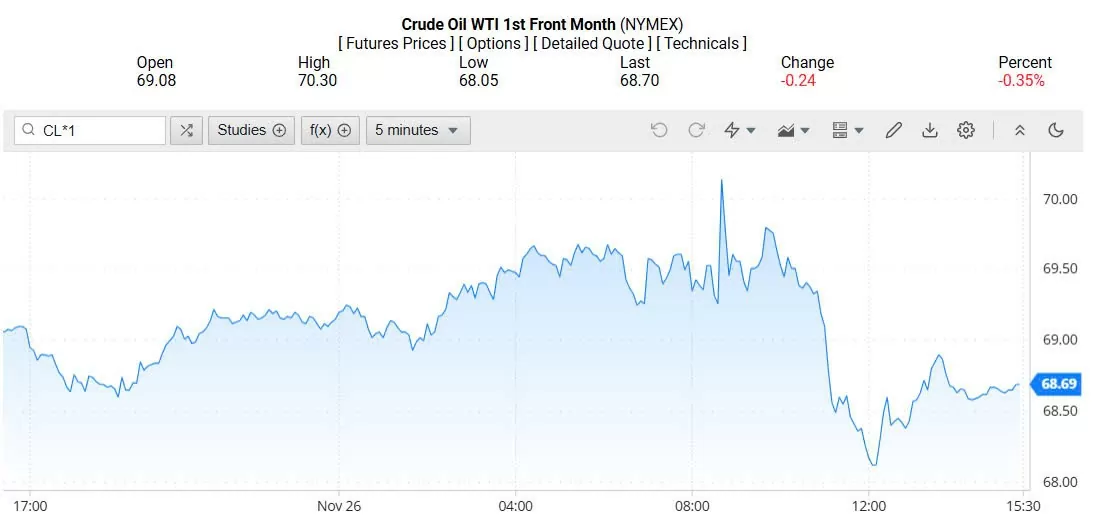Change the 5 minutes interval dropdown
The image size is (1097, 517).
pos(417,130)
